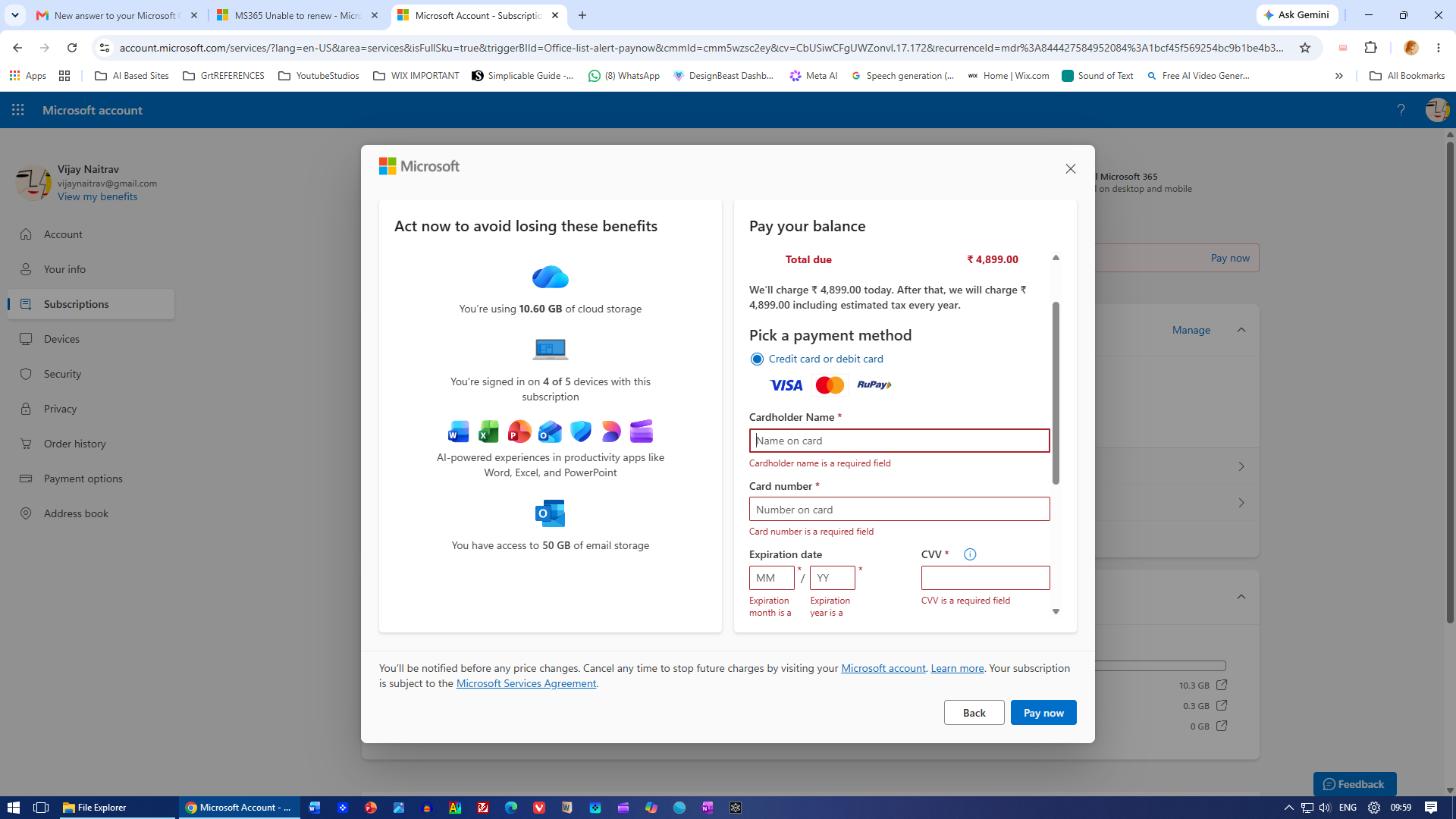Viewport: 1456px width, 819px height.
Task: Open Account in the sidebar
Action: 91,234
